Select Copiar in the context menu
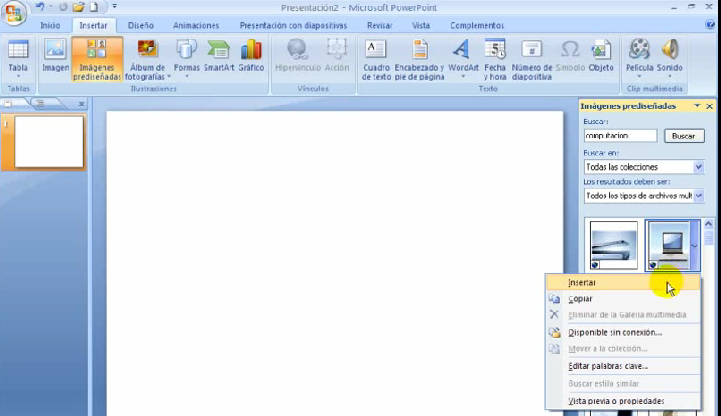721x416 pixels. (x=580, y=299)
